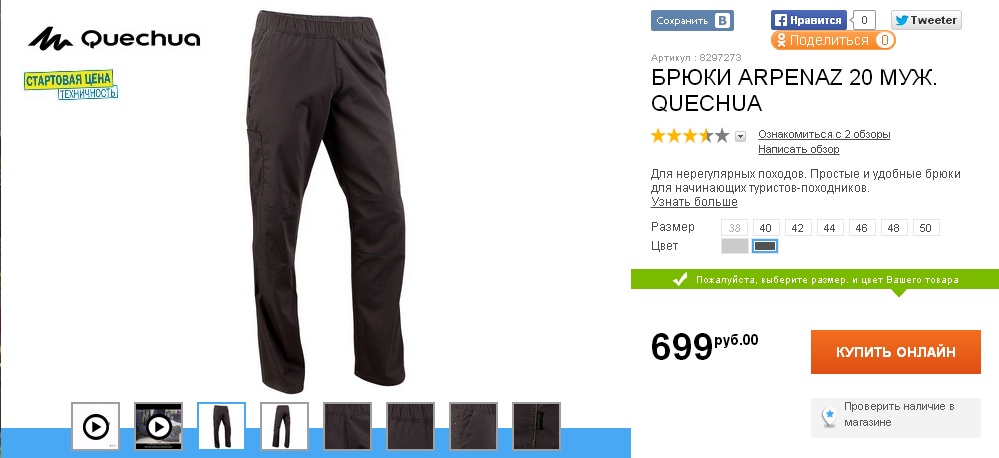The width and height of the screenshot is (999, 458).
Task: Click the map pin store availability icon
Action: coord(829,416)
